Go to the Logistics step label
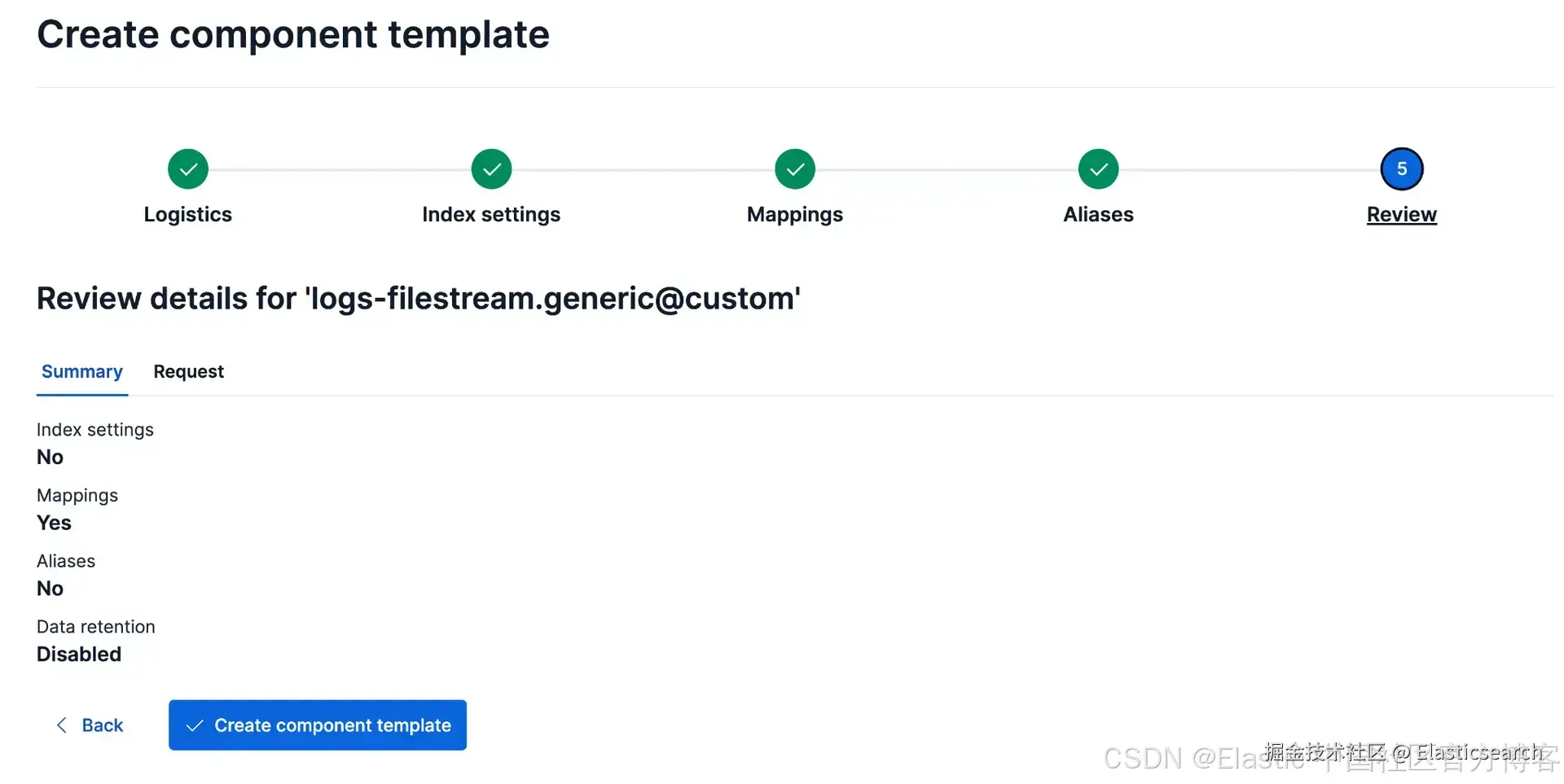The width and height of the screenshot is (1564, 784). (x=188, y=214)
